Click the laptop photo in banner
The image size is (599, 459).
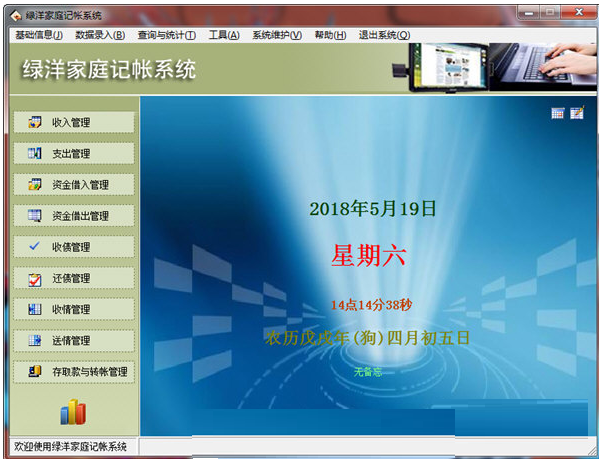[543, 66]
